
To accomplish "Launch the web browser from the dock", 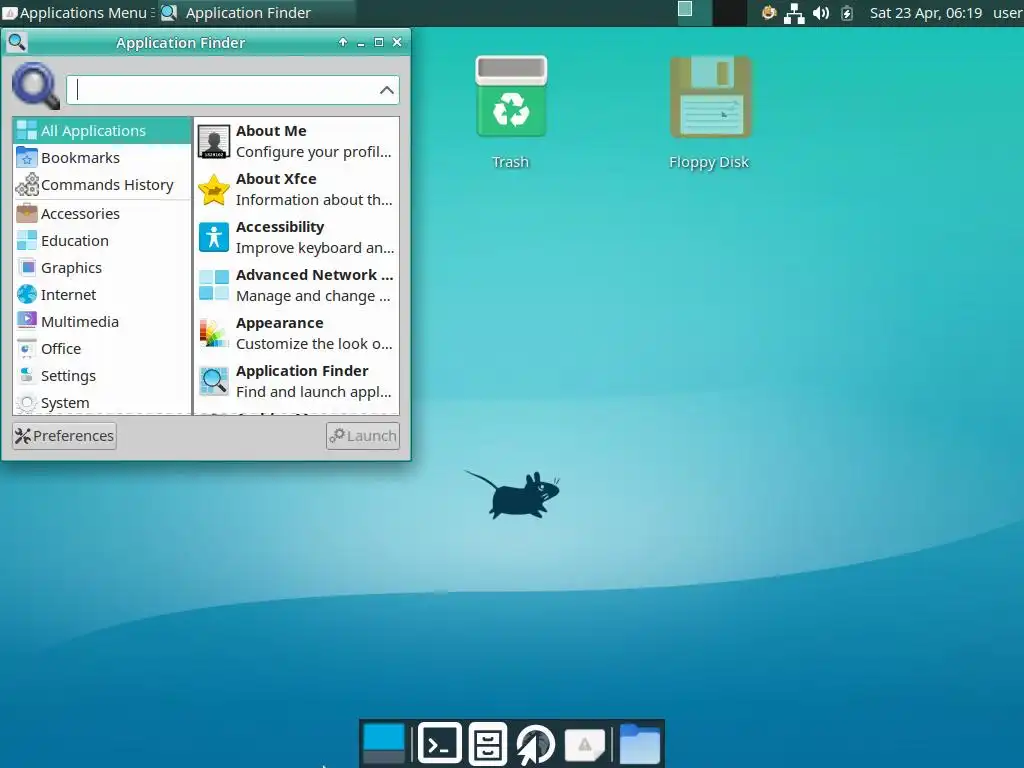I will click(x=536, y=744).
